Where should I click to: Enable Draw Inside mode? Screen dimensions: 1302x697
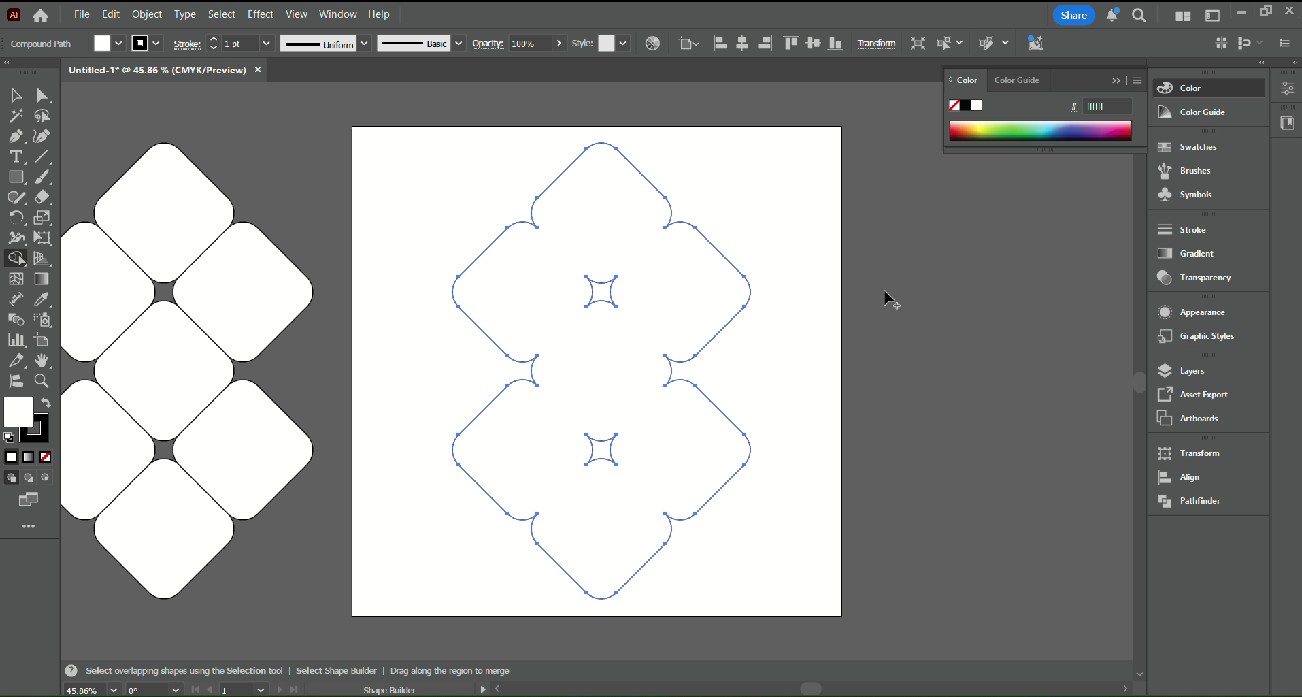click(x=45, y=478)
